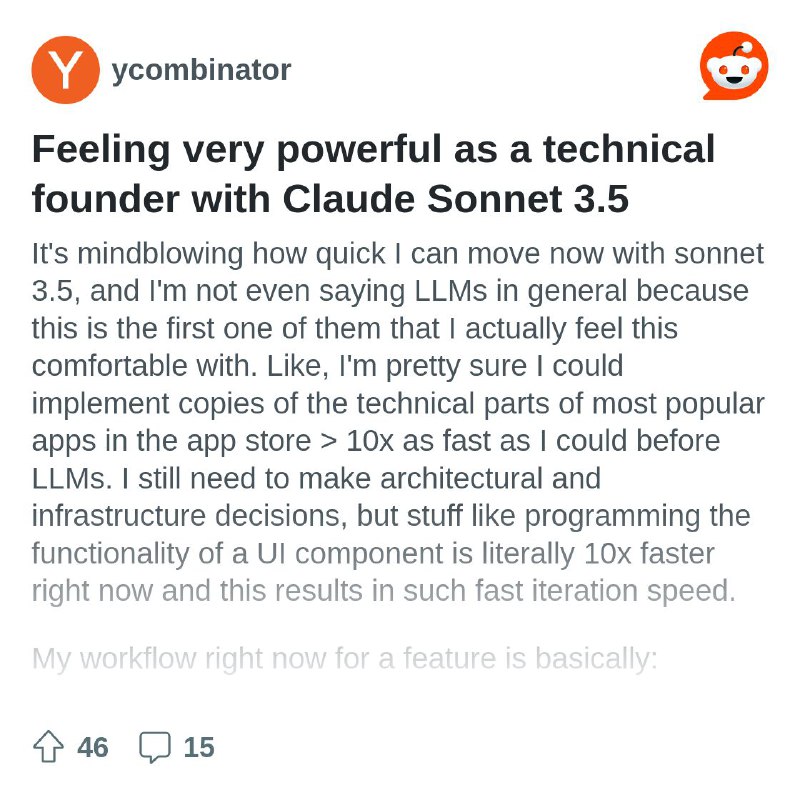Click the Reddit snoo logo
Screen dimensions: 800x800
[x=737, y=65]
